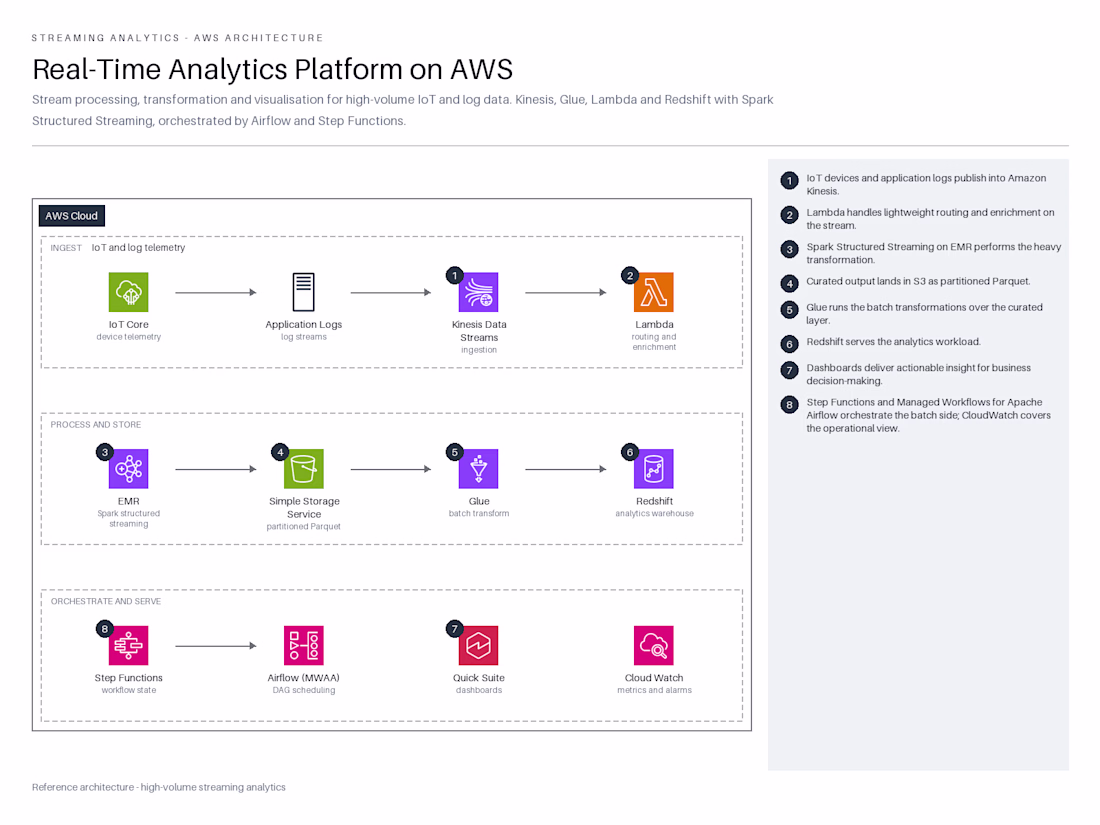1100x825 pixels.
Task: Click the 'Quick Suite' label
Action: coord(479,678)
